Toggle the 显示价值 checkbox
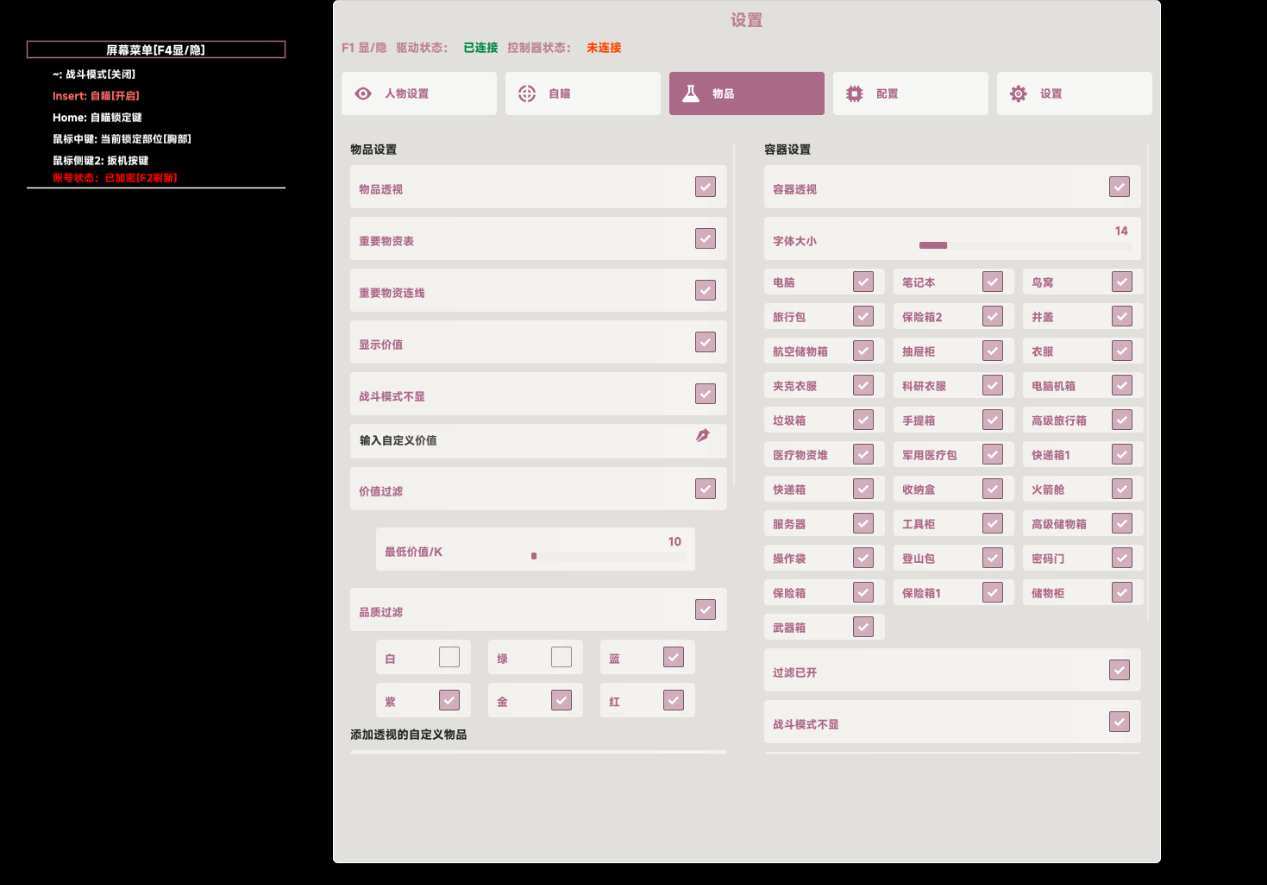 705,342
